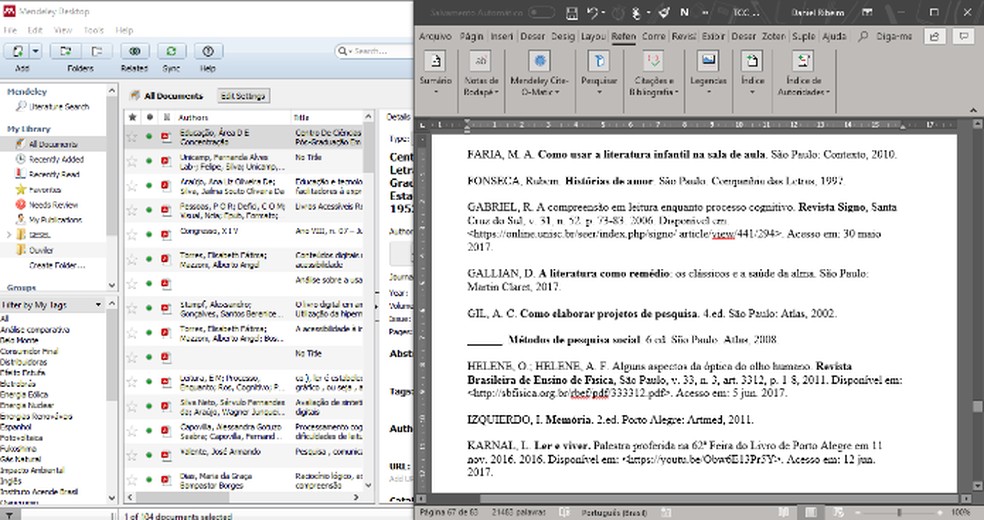The height and width of the screenshot is (520, 984).
Task: Switch to the Layout ribbon tab
Action: pos(593,36)
